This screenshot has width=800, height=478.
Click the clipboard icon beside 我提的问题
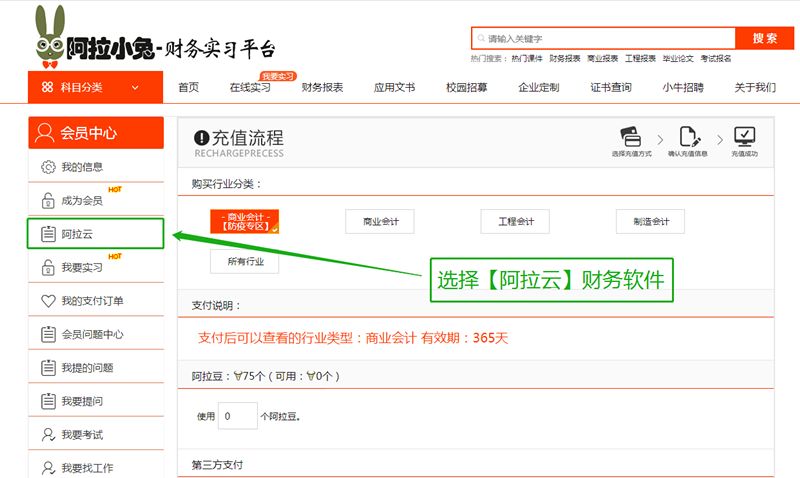(x=48, y=368)
